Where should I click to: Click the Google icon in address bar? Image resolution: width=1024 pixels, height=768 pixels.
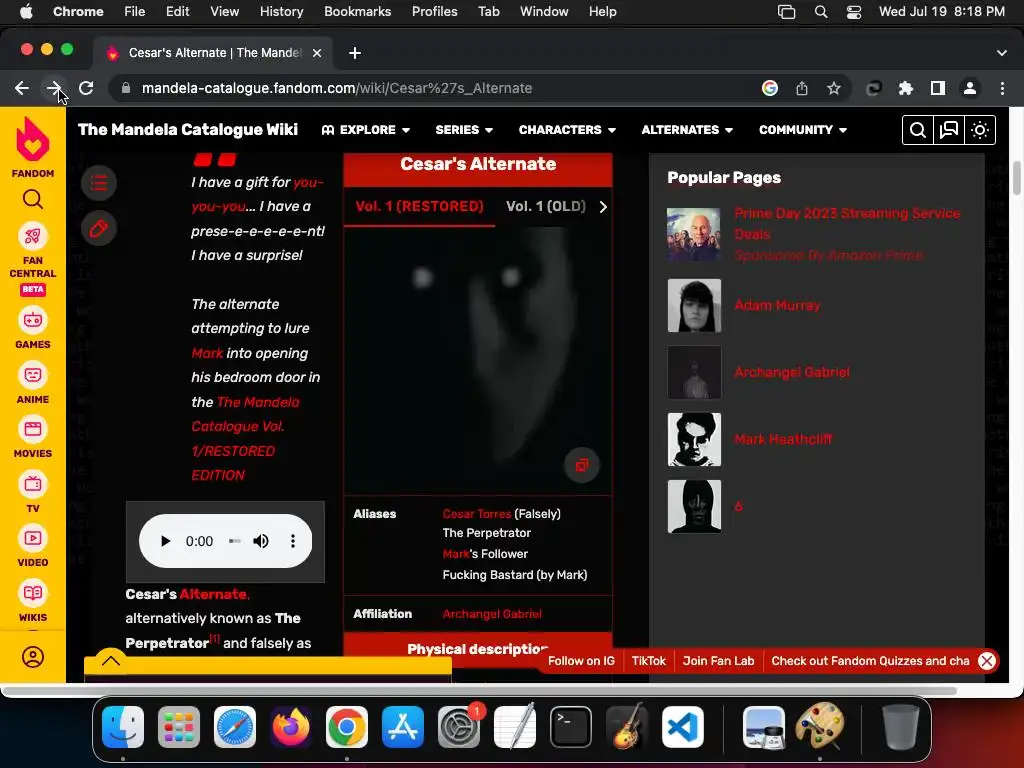770,88
